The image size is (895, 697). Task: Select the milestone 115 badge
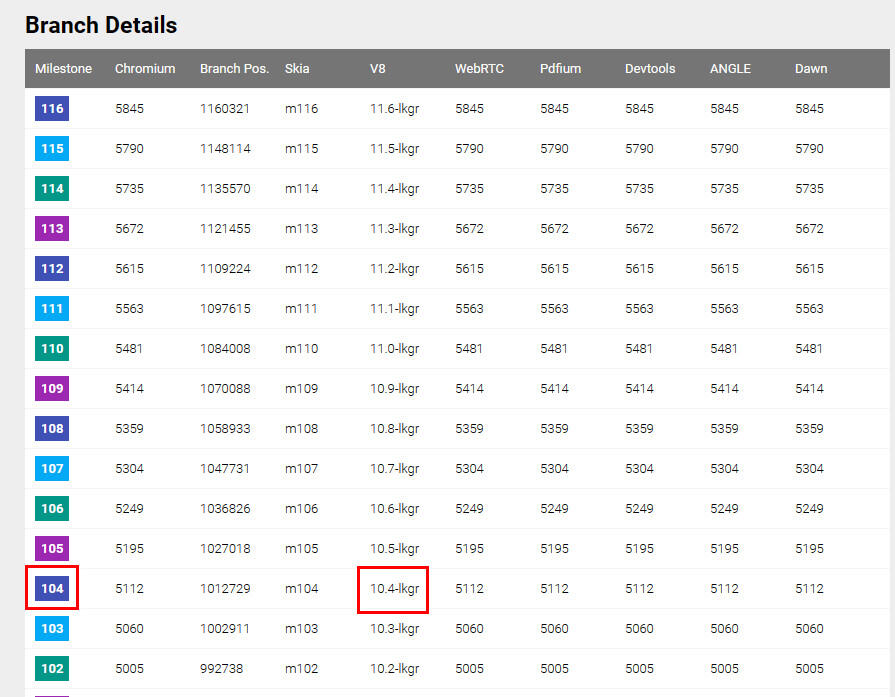52,148
